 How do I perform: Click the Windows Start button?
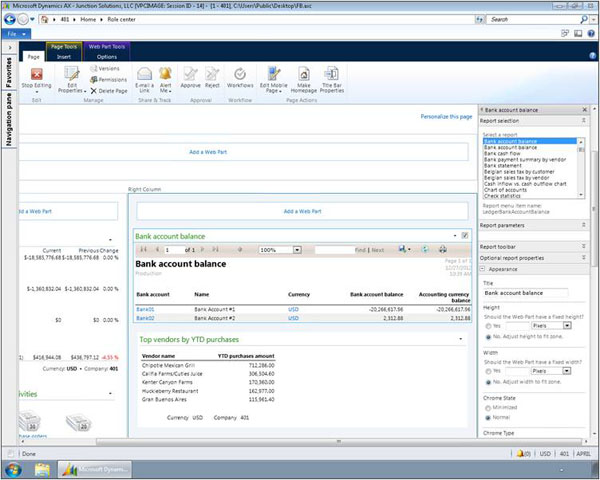(x=13, y=469)
